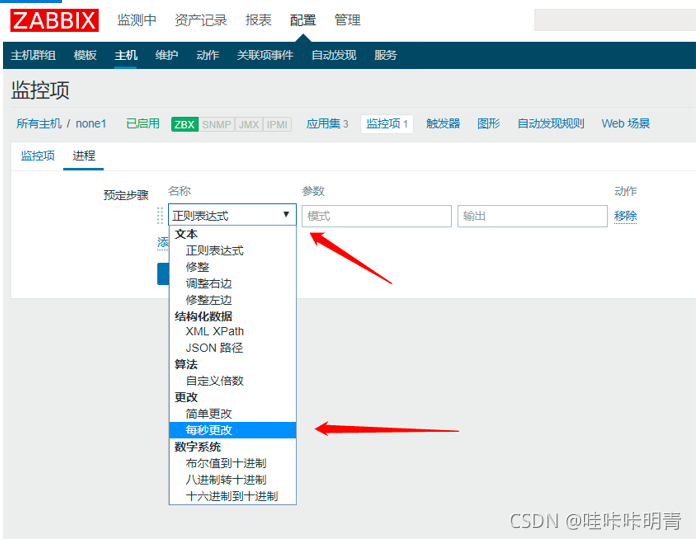The width and height of the screenshot is (696, 539).
Task: Switch to the 监控项 form tab
Action: click(38, 156)
